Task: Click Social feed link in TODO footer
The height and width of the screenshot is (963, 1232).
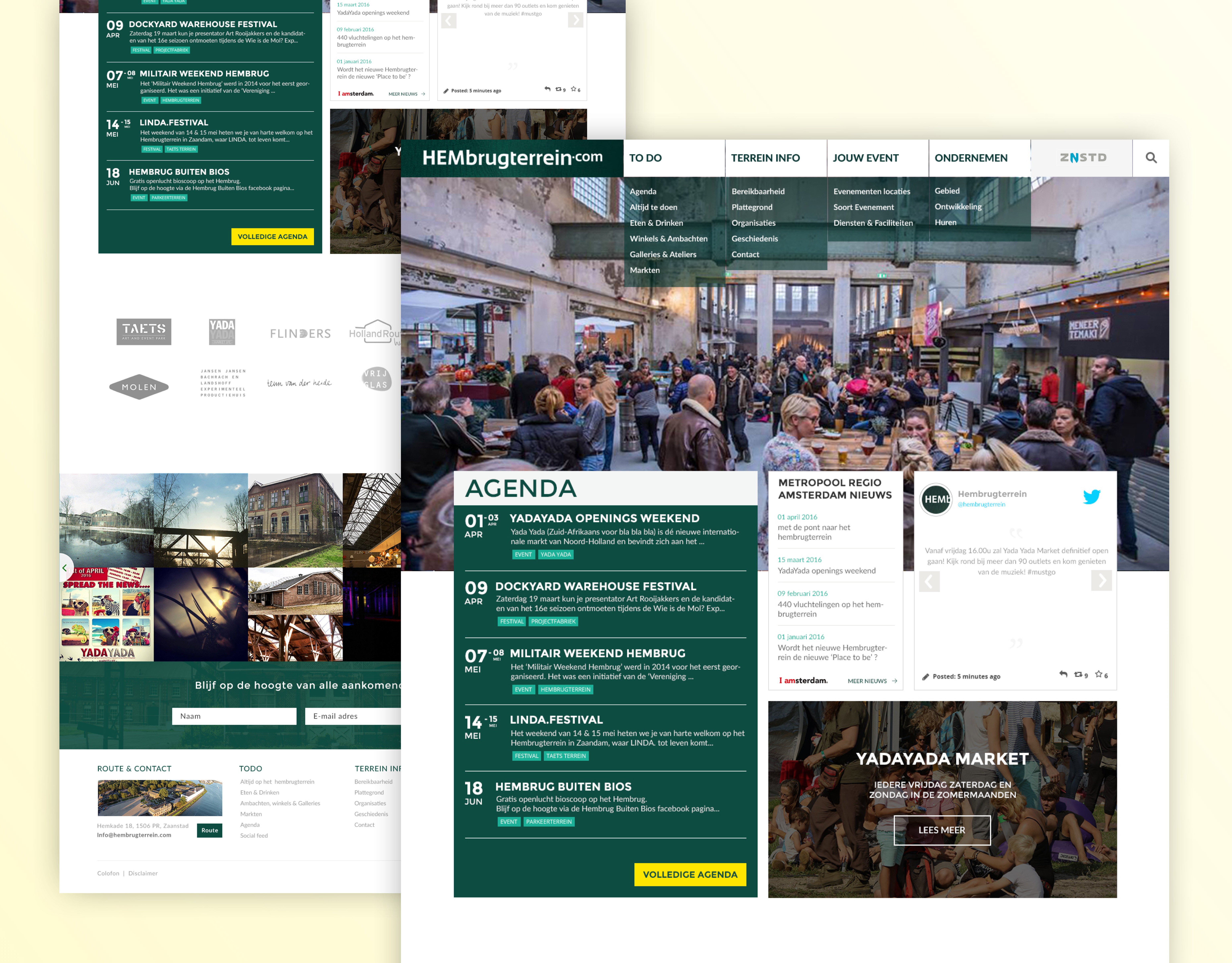Action: [x=254, y=836]
